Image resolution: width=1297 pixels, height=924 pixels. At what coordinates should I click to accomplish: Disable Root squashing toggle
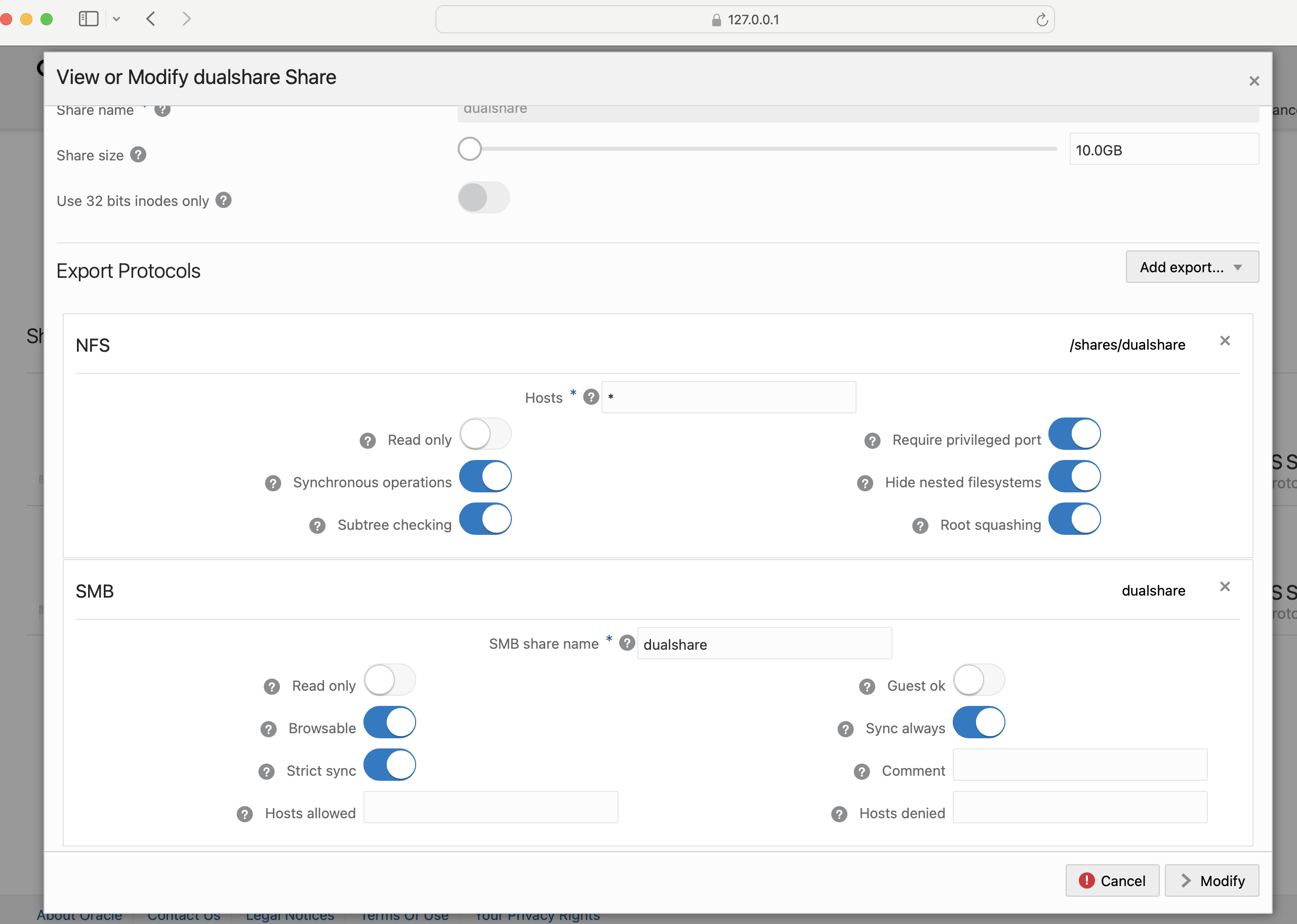coord(1074,519)
